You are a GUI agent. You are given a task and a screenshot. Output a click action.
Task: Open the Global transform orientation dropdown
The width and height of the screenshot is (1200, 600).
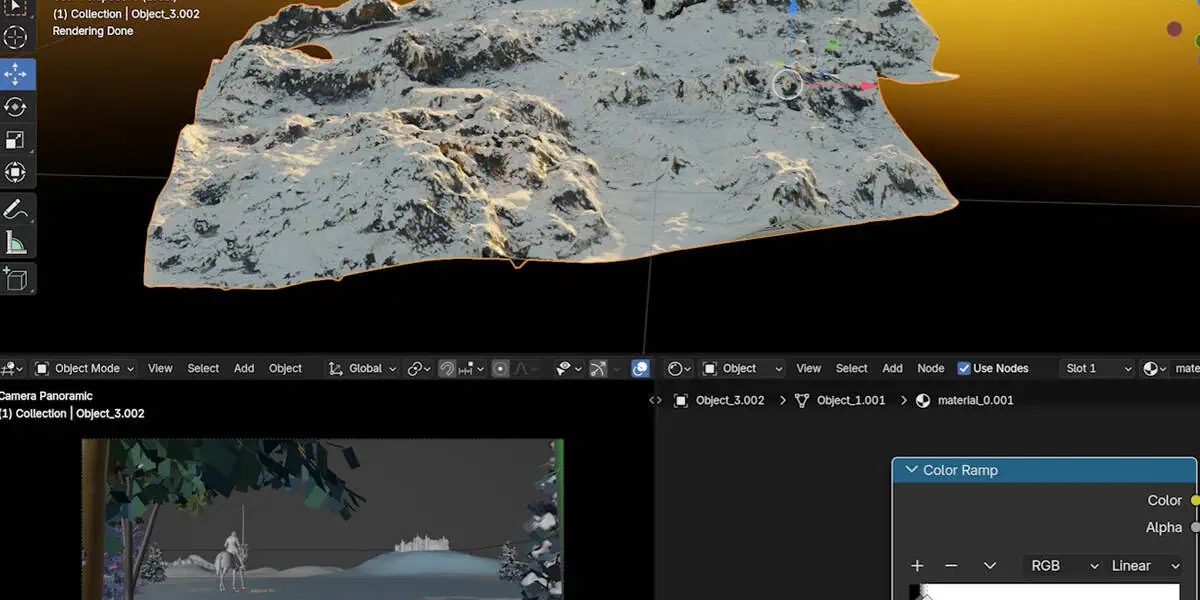[x=363, y=368]
